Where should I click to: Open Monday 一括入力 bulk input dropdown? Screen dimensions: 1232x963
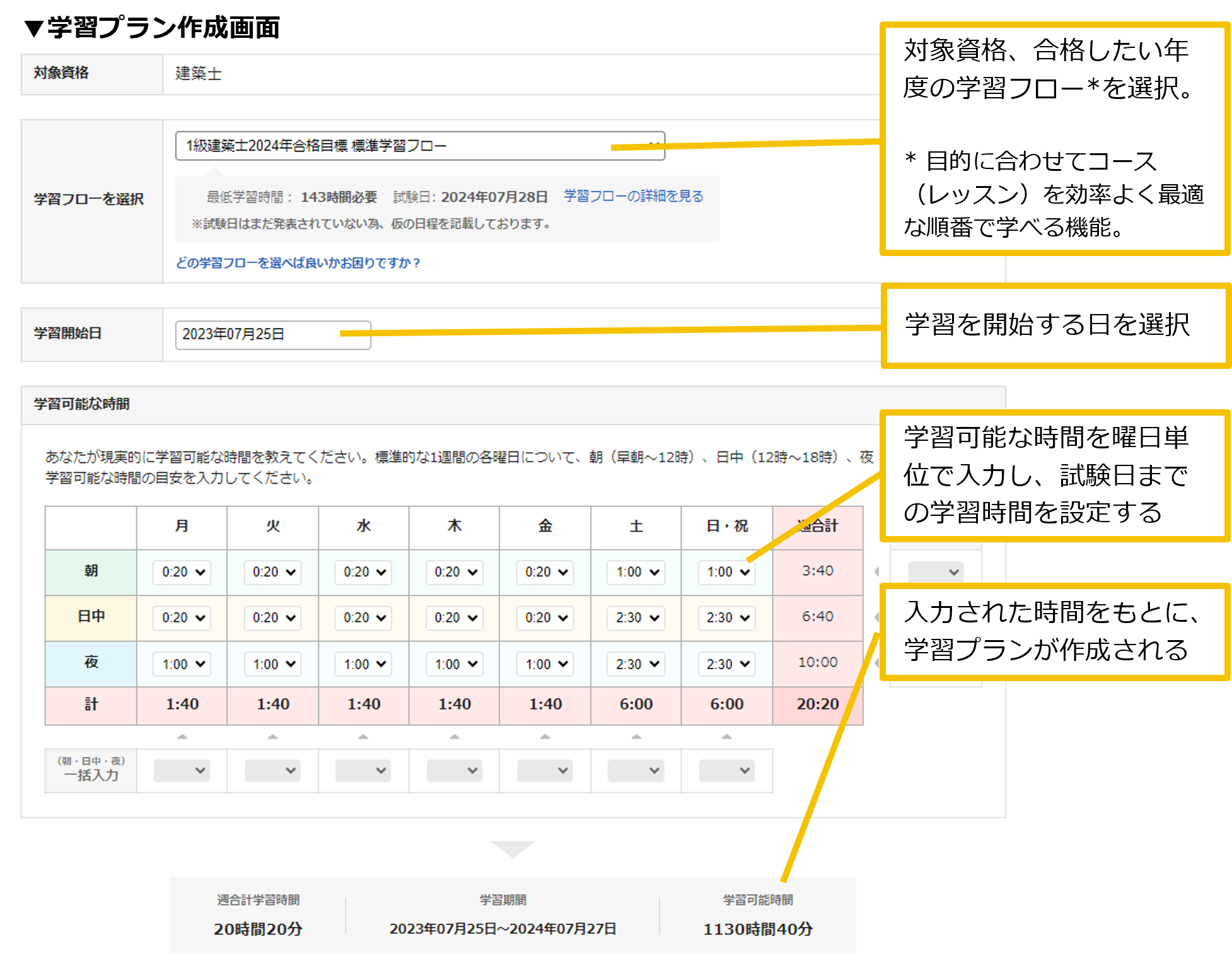(182, 771)
